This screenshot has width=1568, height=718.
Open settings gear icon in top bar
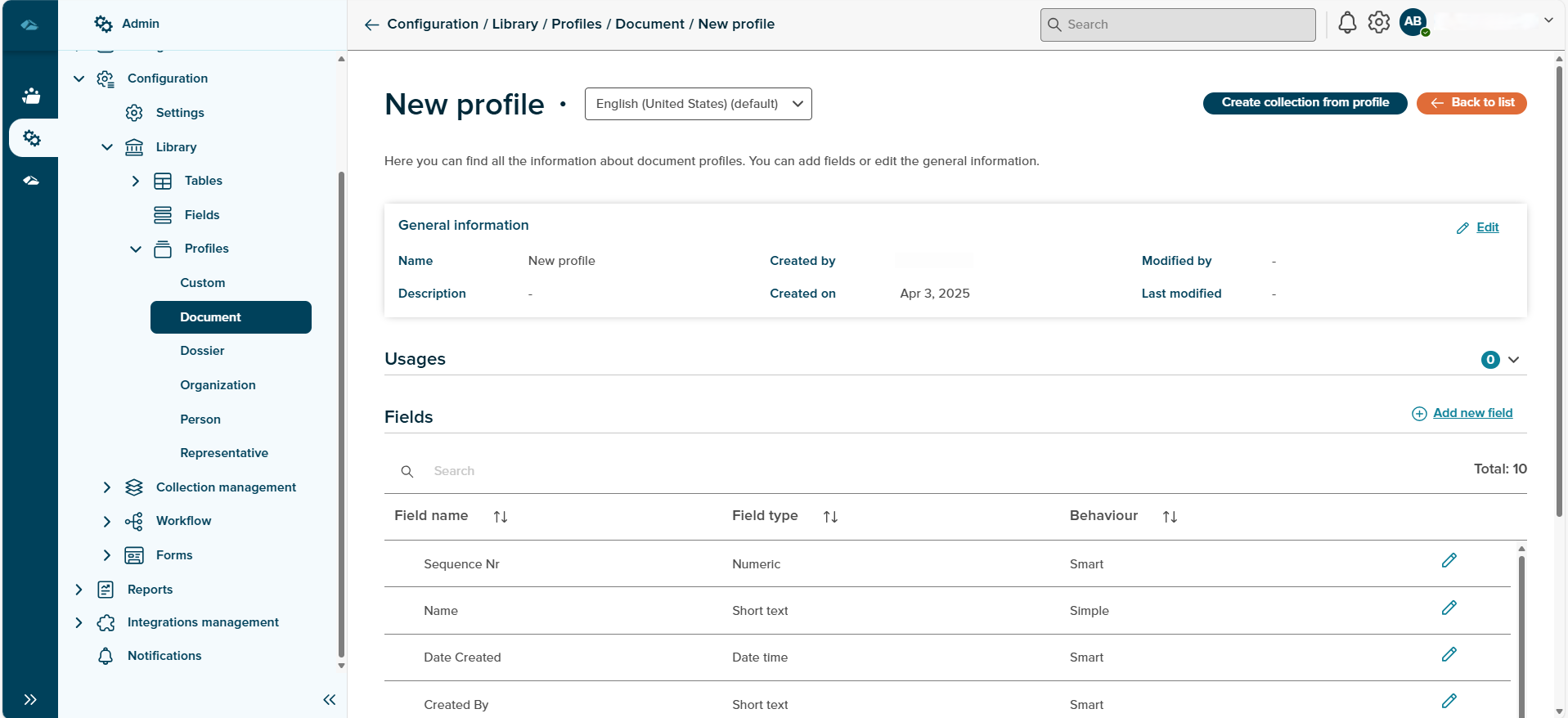click(x=1378, y=23)
